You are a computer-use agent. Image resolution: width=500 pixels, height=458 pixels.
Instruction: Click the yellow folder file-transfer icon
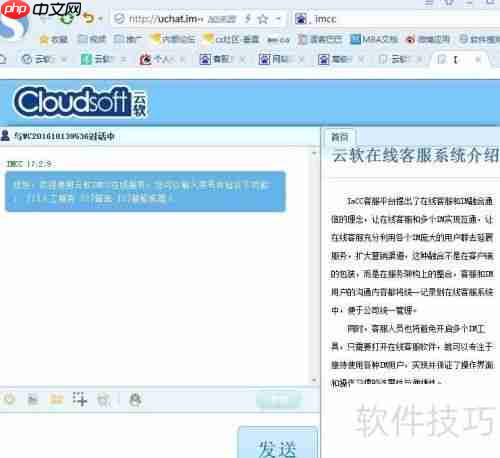tap(56, 399)
